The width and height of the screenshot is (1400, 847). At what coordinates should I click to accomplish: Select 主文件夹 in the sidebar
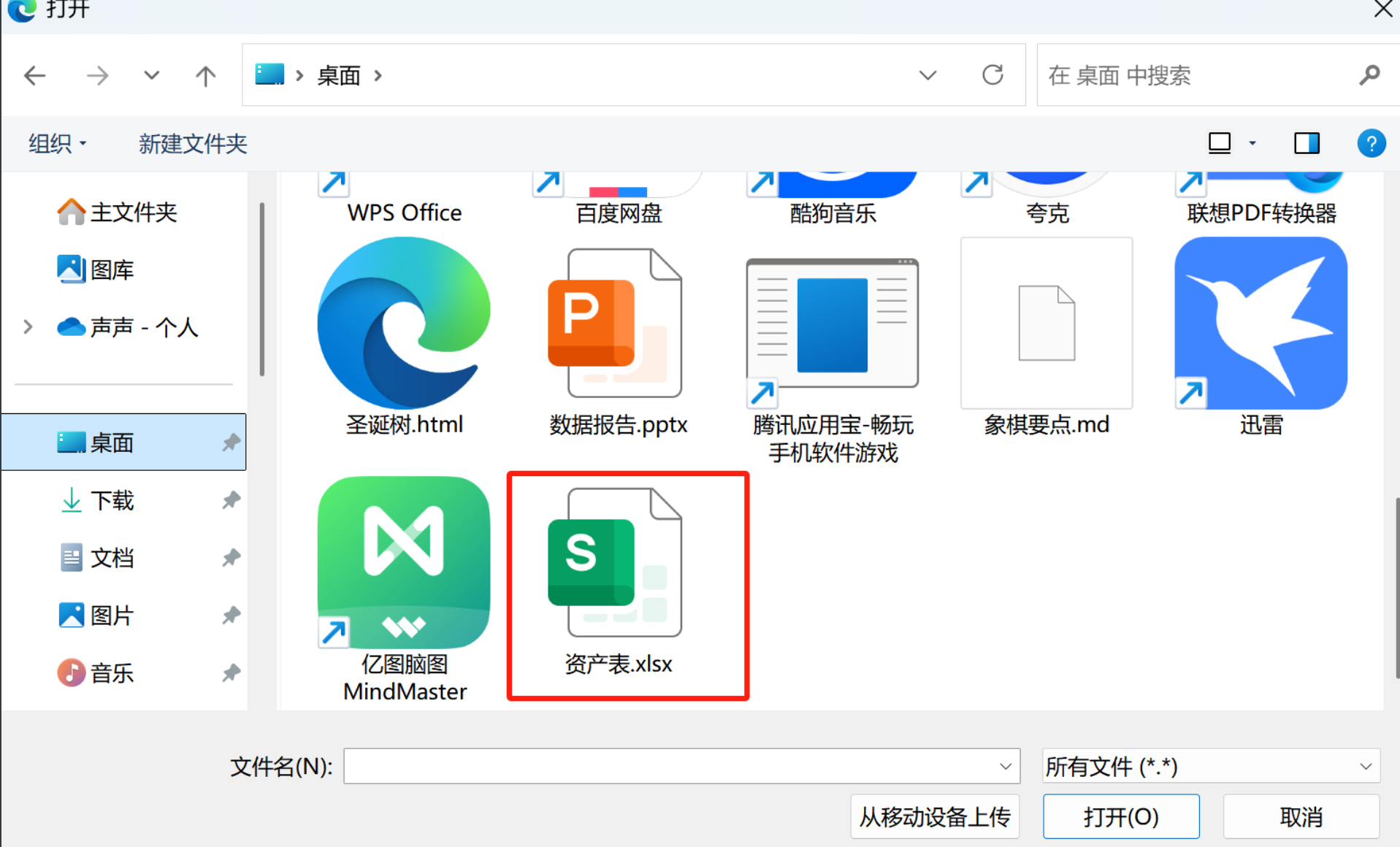tap(117, 212)
